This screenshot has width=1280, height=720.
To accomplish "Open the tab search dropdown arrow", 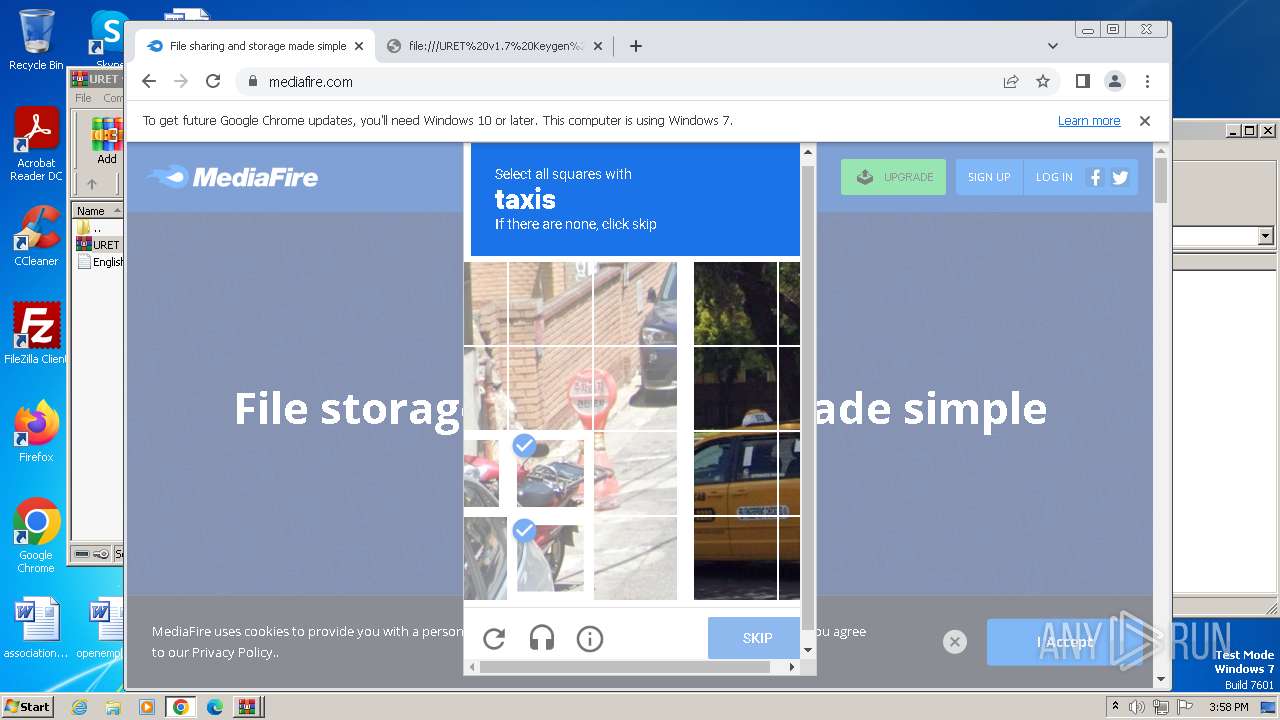I will pyautogui.click(x=1053, y=46).
